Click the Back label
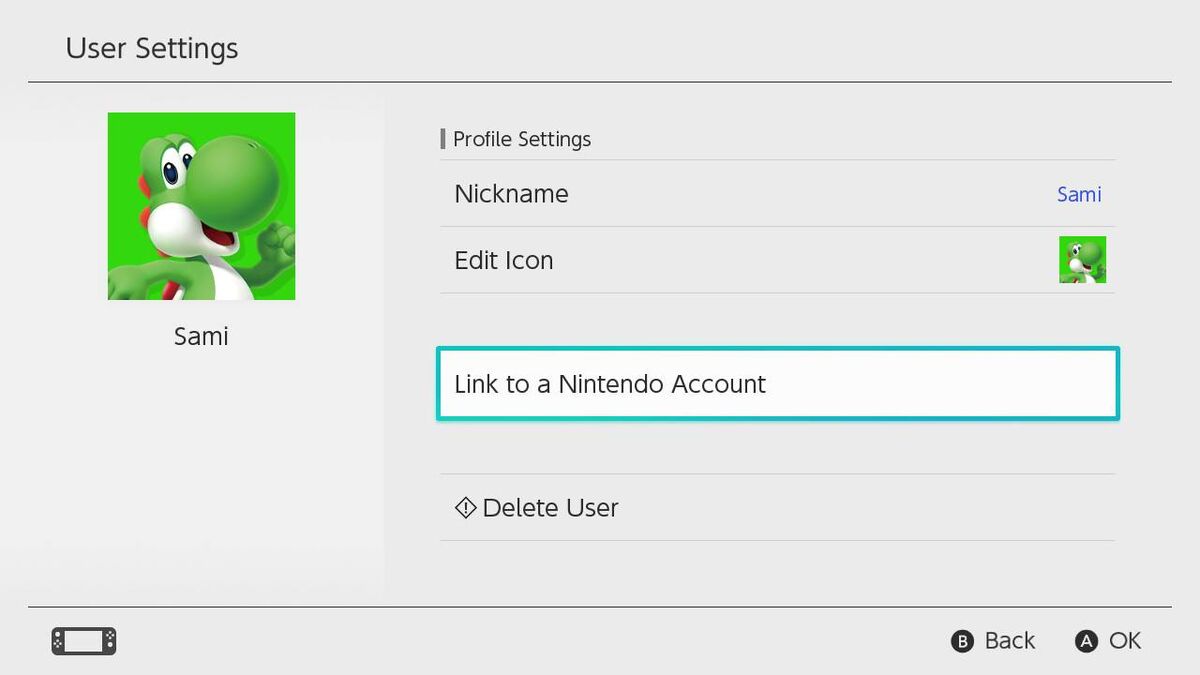1200x675 pixels. click(x=1009, y=641)
